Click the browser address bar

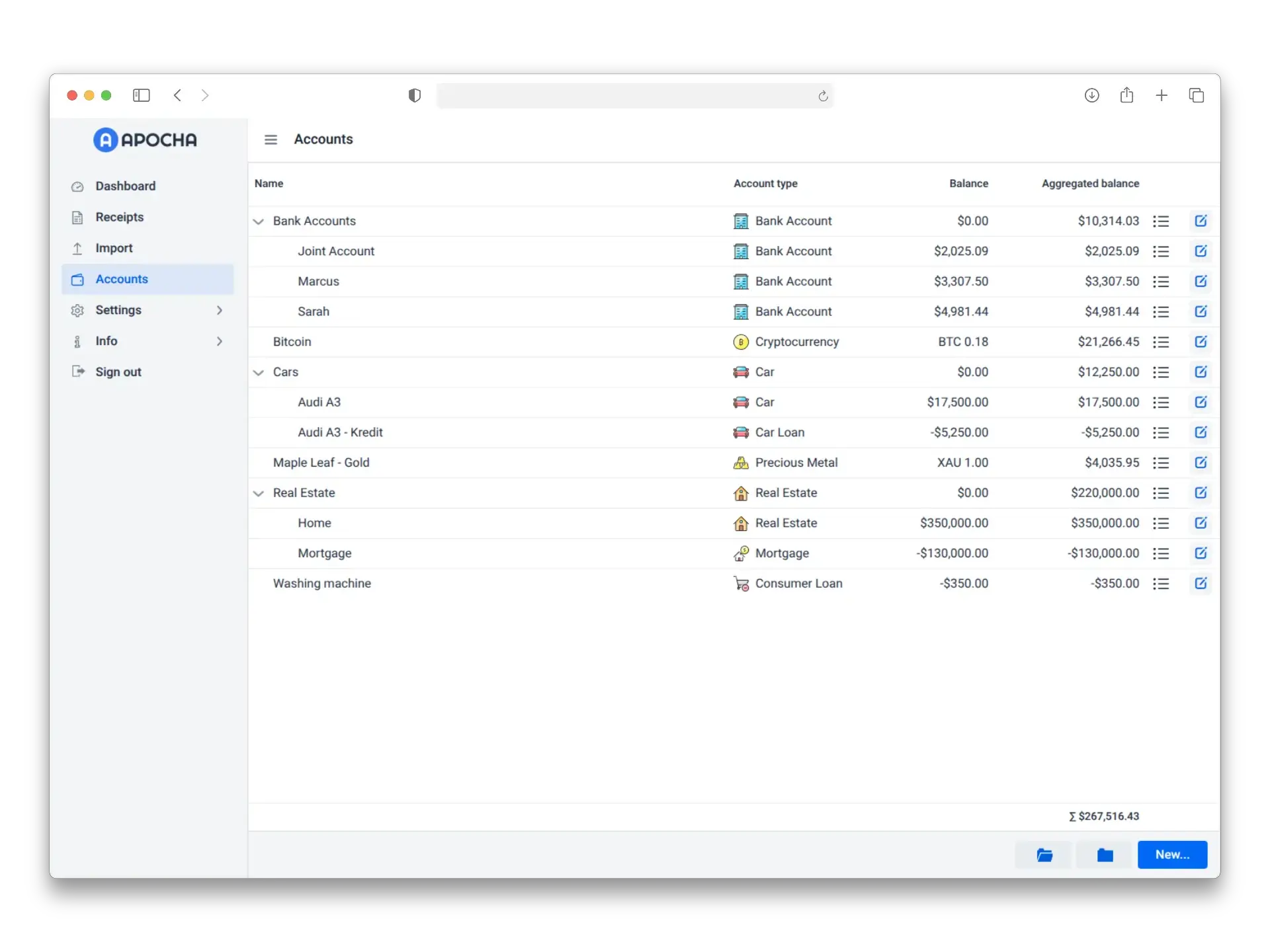(x=625, y=96)
